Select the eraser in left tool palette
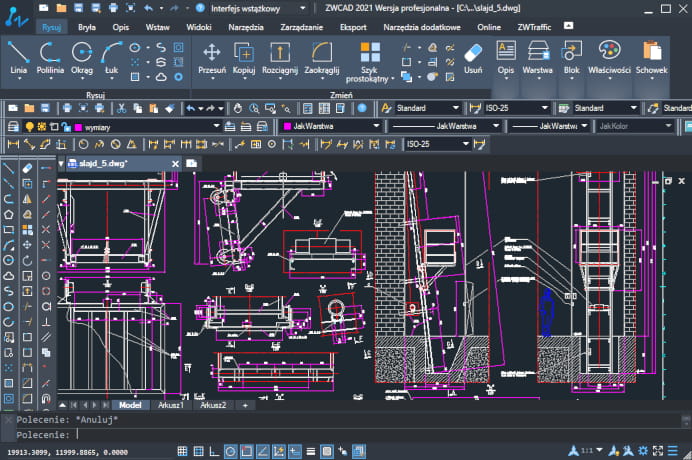Viewport: 692px width, 460px height. (27, 168)
